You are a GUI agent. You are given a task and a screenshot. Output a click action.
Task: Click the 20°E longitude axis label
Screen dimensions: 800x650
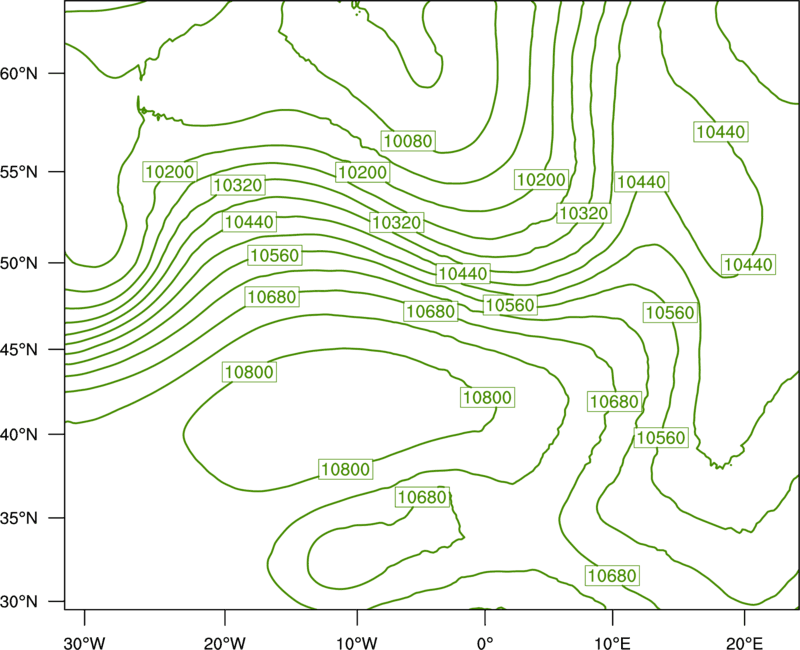pyautogui.click(x=744, y=643)
